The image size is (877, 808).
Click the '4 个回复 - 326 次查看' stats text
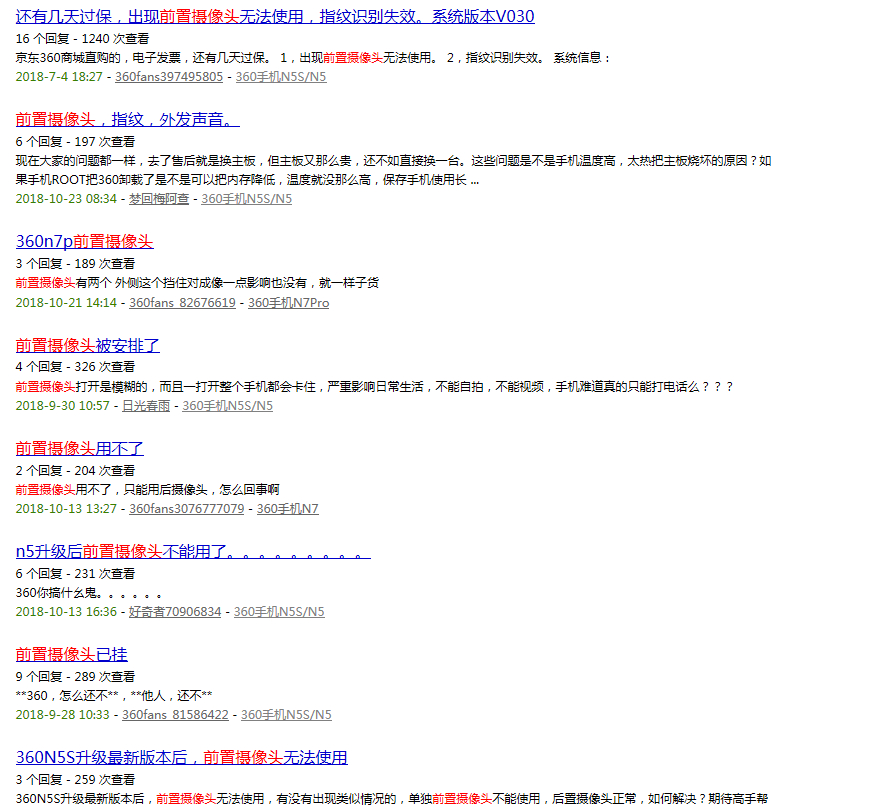(76, 367)
